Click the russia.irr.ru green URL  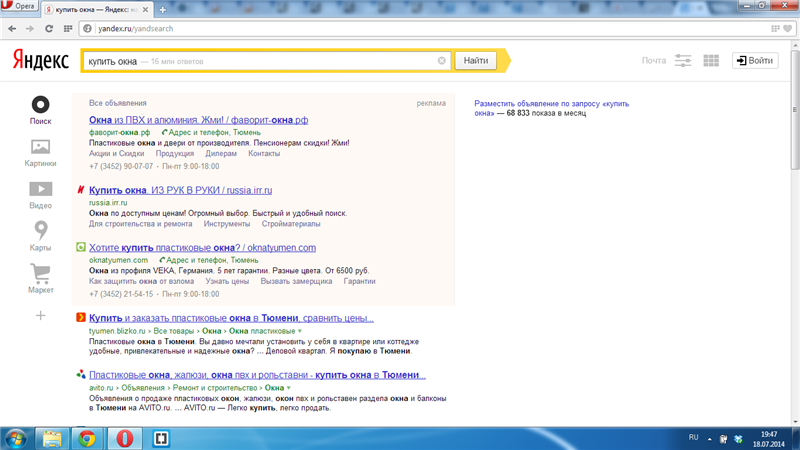(108, 203)
